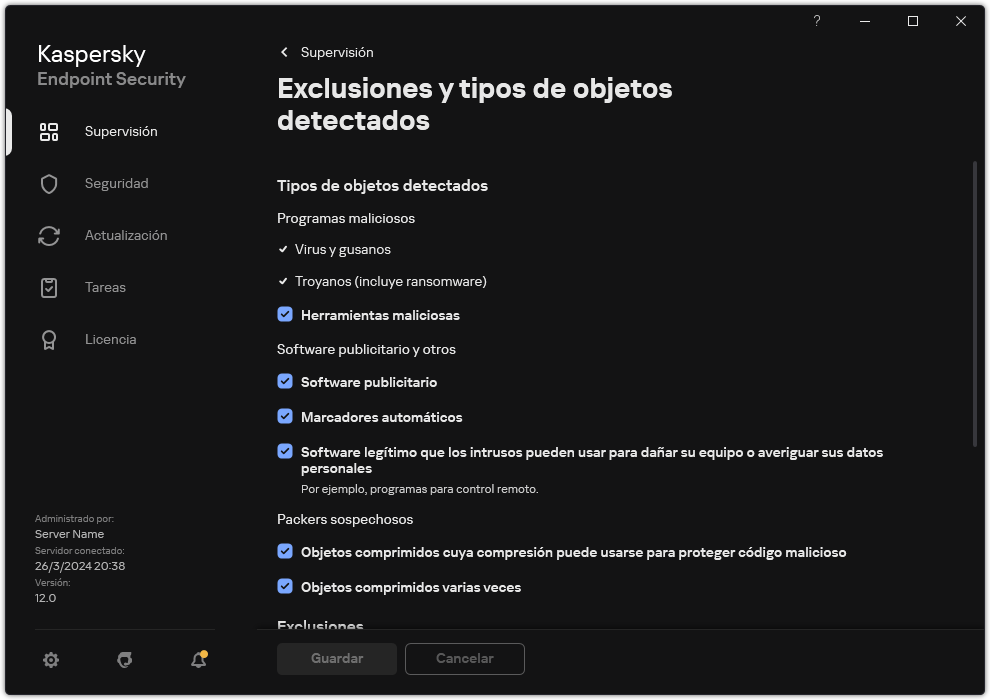Open the support Kaspersky icon
990x700 pixels.
coord(124,660)
